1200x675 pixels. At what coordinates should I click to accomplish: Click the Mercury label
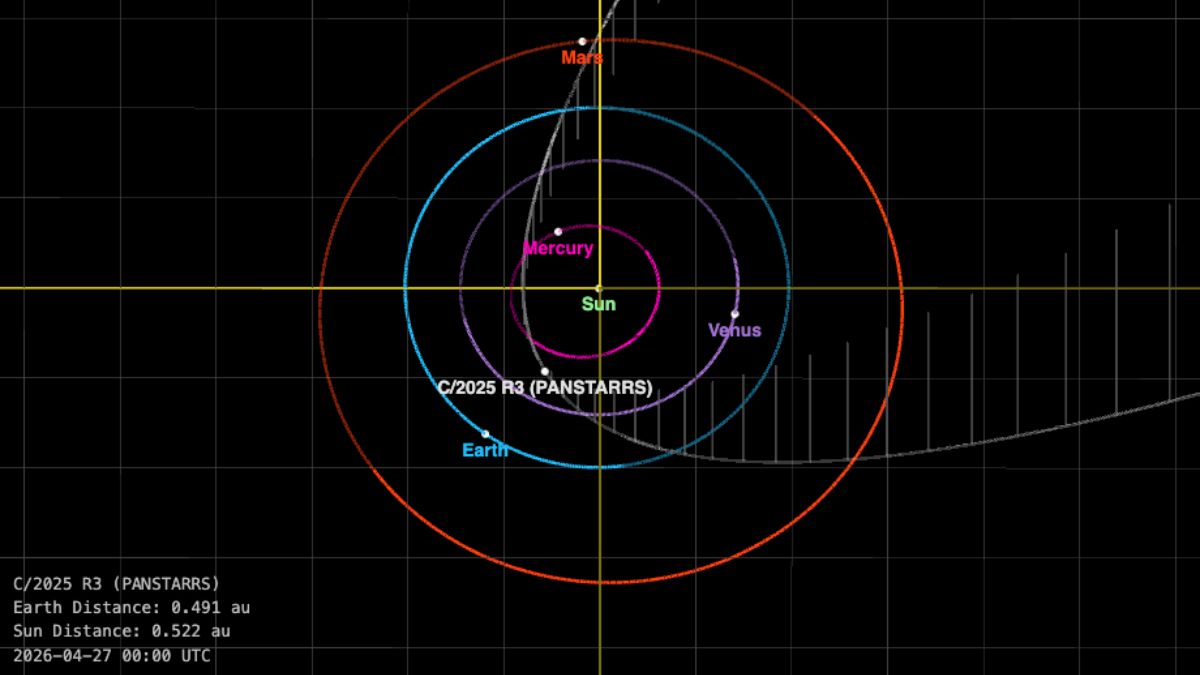(559, 249)
